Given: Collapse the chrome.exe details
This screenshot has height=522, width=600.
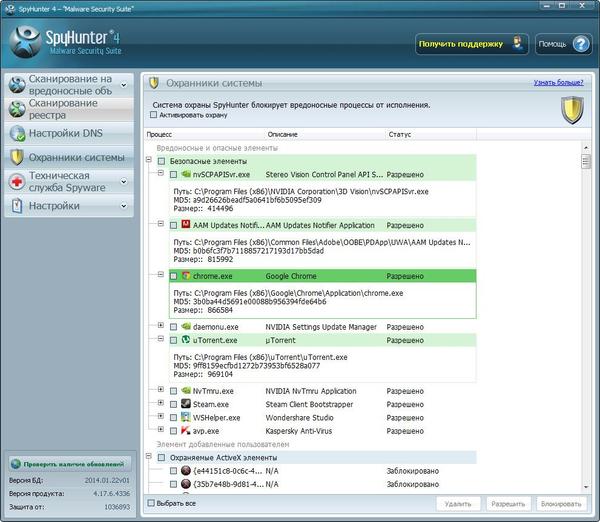Looking at the screenshot, I should [x=161, y=274].
